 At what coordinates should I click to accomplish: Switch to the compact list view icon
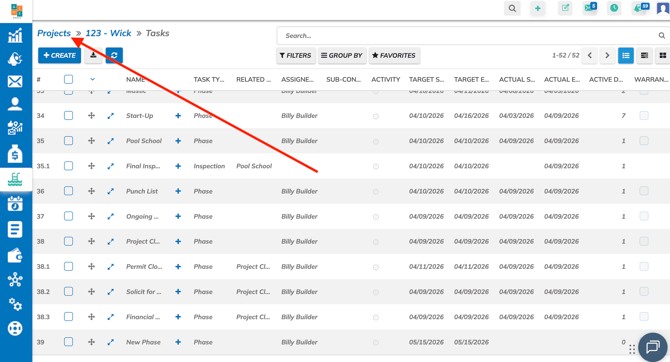(644, 56)
